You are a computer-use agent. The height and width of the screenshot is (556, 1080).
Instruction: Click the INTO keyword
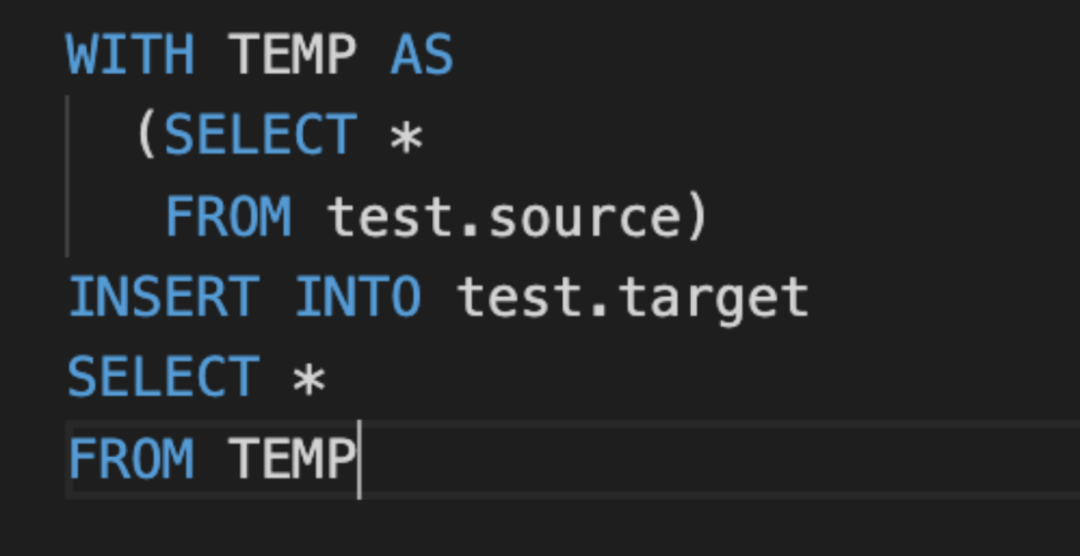357,298
